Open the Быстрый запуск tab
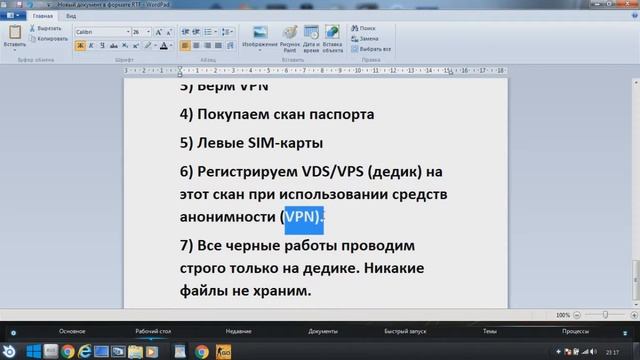640x360 pixels. pyautogui.click(x=405, y=331)
